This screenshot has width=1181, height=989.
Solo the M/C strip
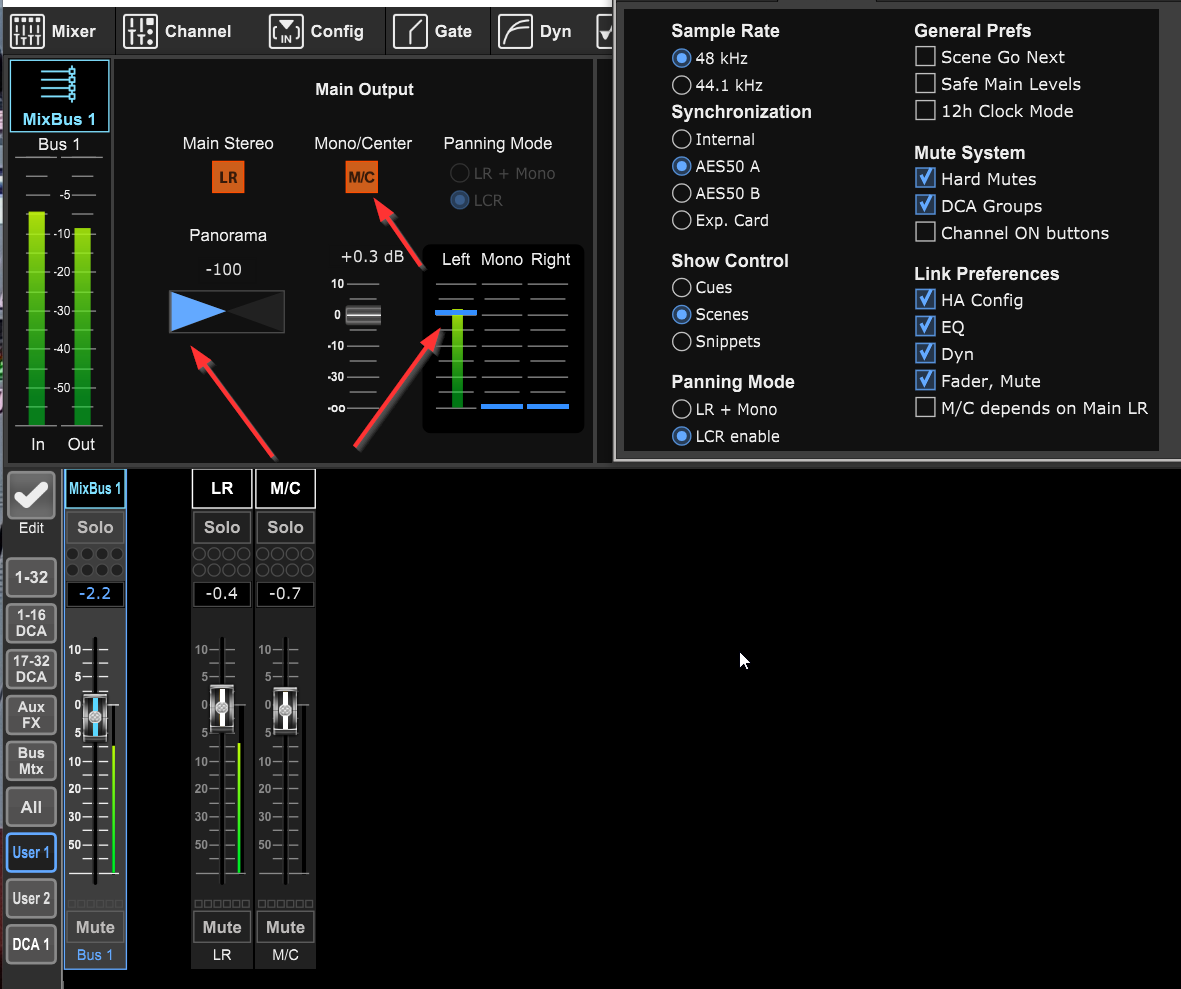pos(285,528)
